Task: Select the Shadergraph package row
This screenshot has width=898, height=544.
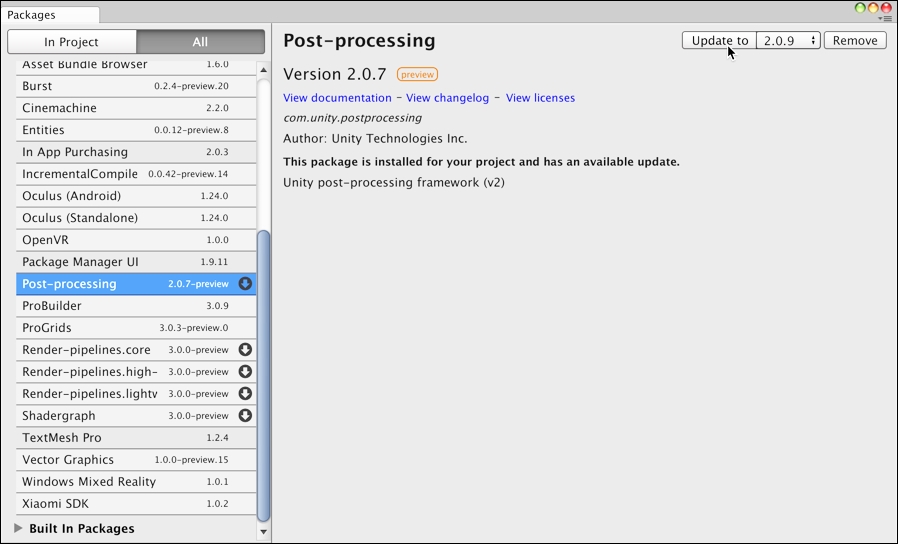Action: pyautogui.click(x=136, y=415)
